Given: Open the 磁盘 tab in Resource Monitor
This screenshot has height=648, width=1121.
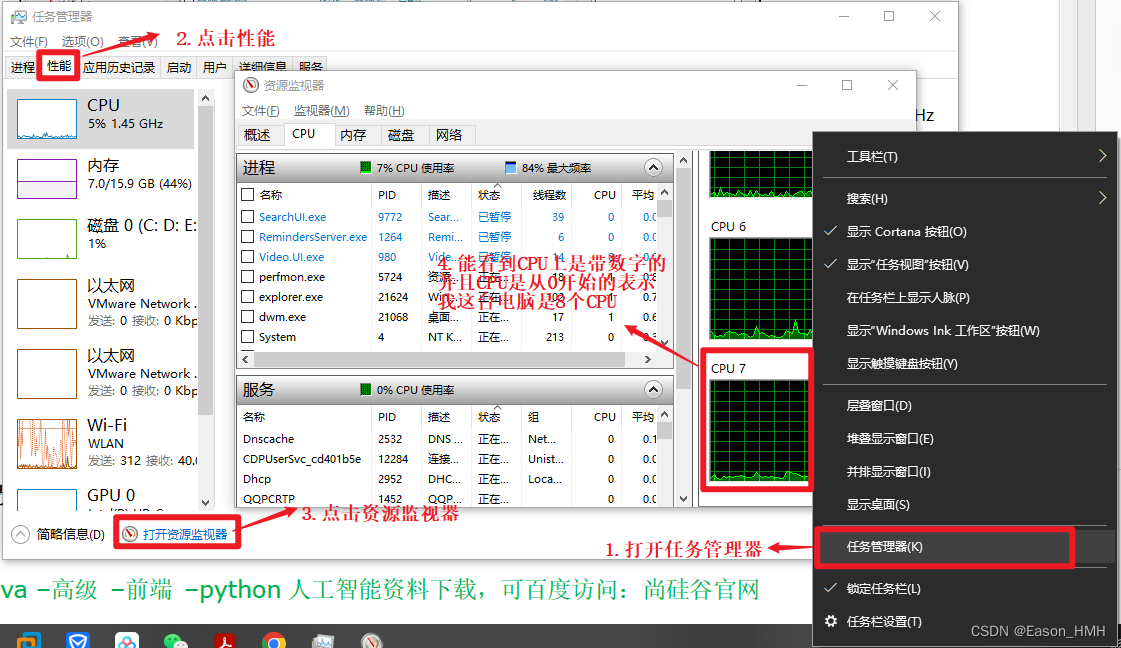Looking at the screenshot, I should click(400, 135).
